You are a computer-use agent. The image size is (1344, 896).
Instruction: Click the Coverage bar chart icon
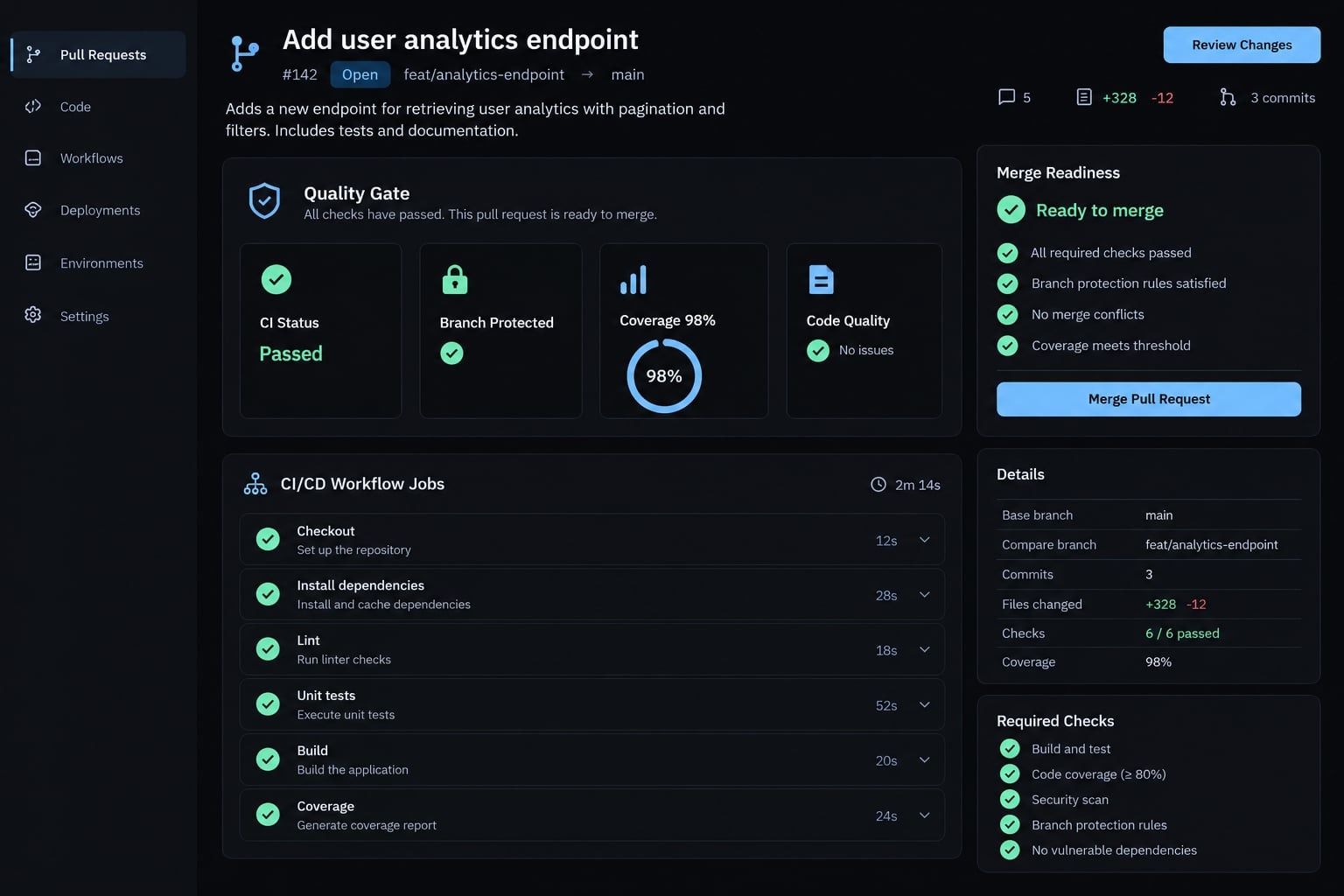(x=633, y=280)
